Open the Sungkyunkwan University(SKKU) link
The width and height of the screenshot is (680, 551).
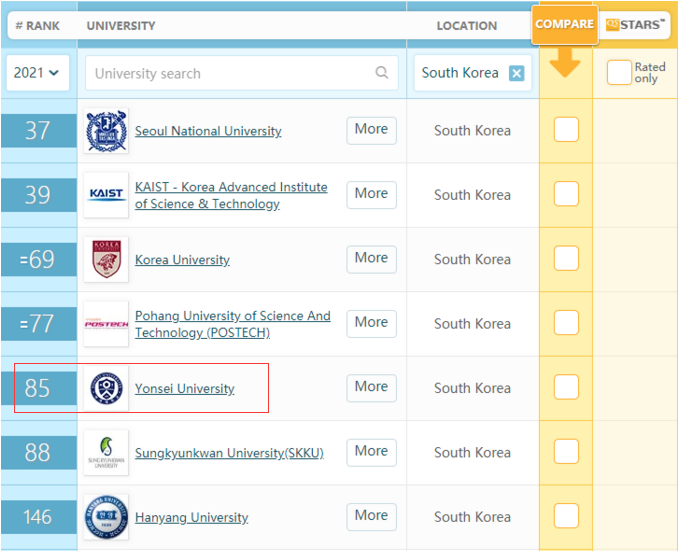[229, 453]
